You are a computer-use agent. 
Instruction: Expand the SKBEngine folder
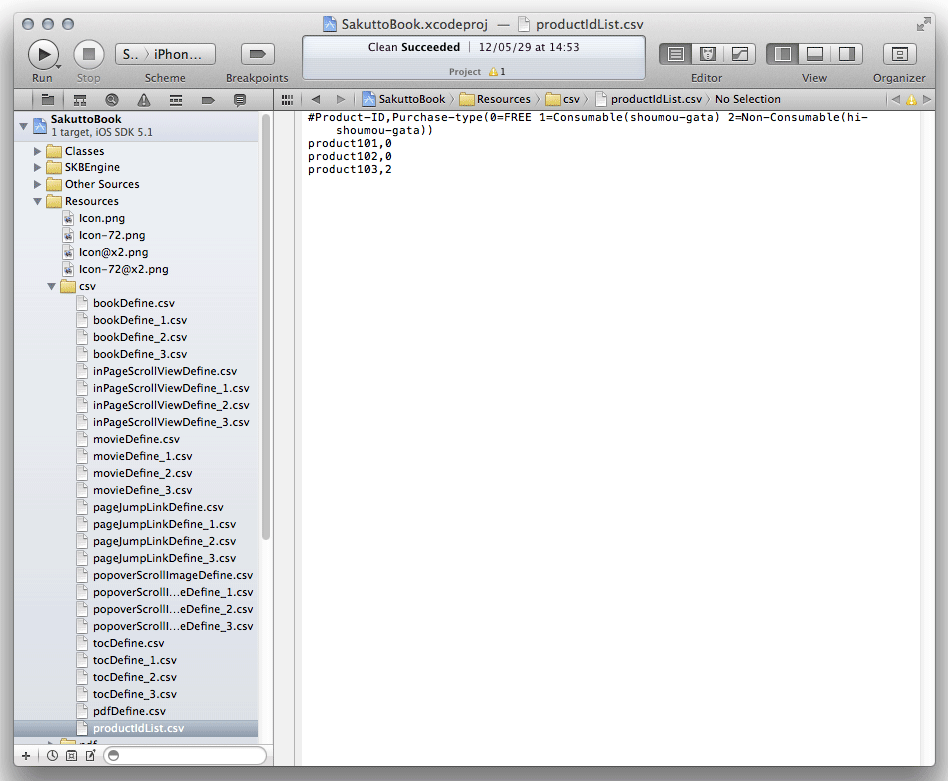click(x=37, y=167)
